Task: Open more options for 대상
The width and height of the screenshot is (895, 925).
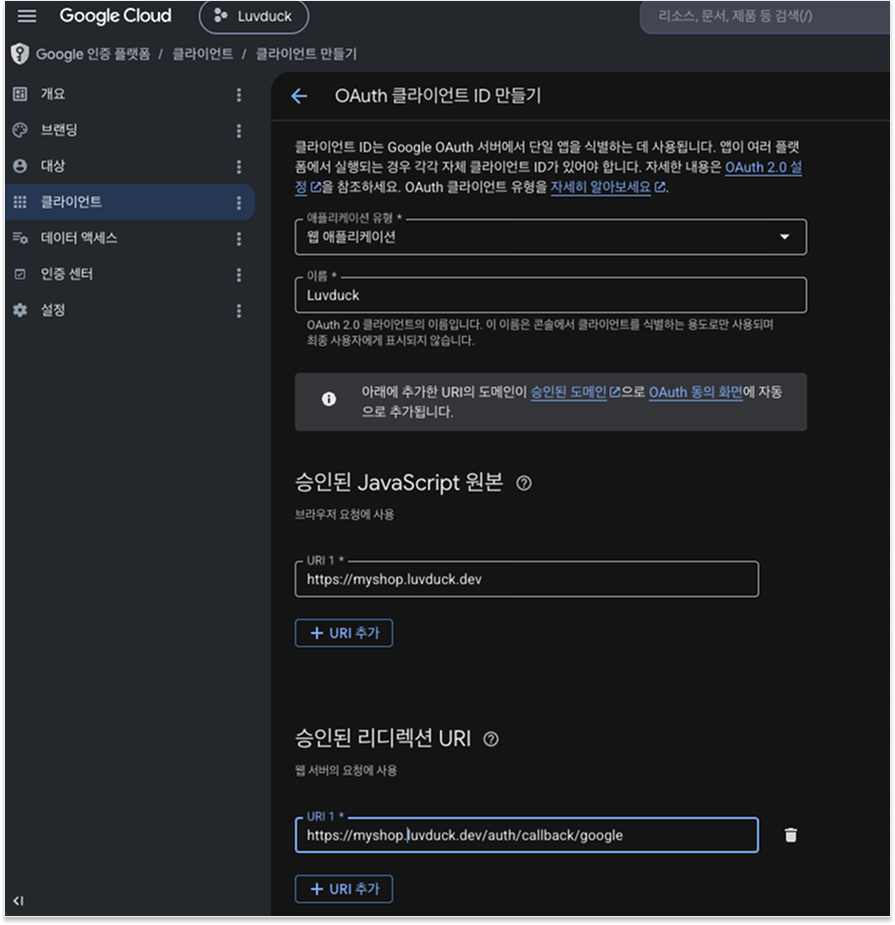Action: pyautogui.click(x=239, y=167)
